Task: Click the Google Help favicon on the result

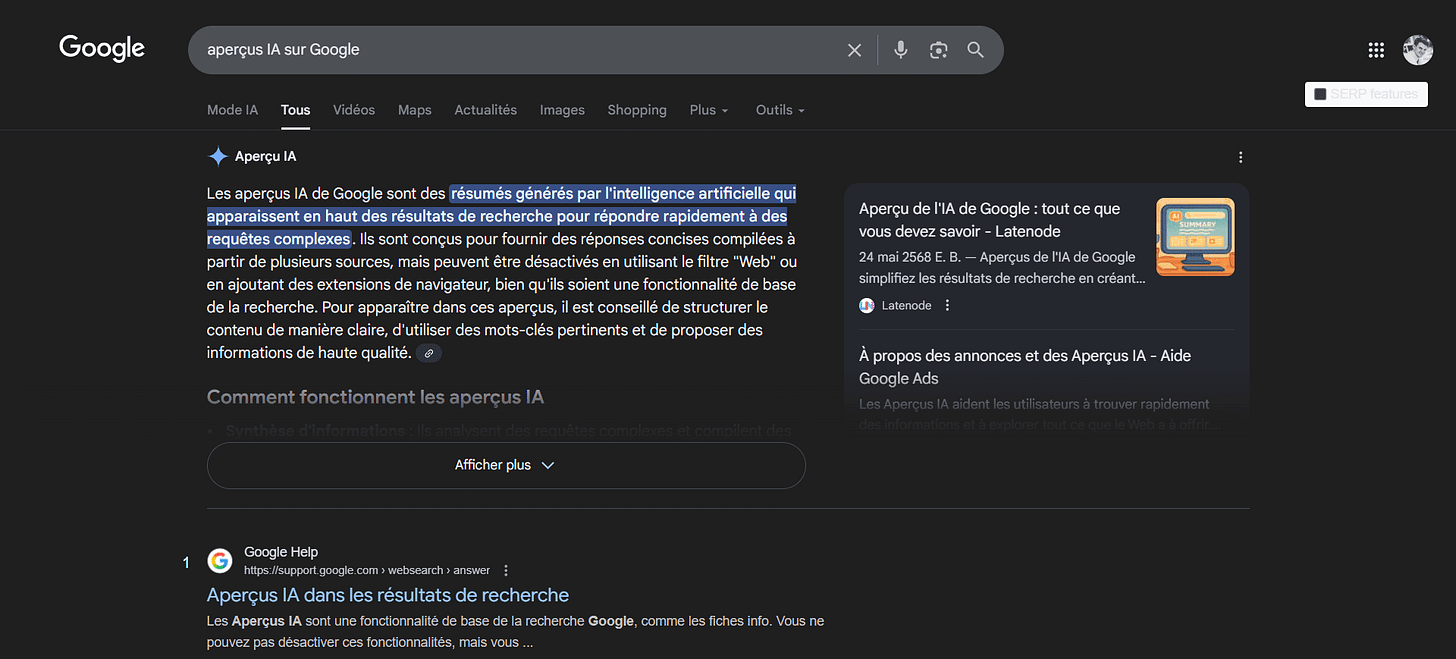Action: pyautogui.click(x=219, y=560)
